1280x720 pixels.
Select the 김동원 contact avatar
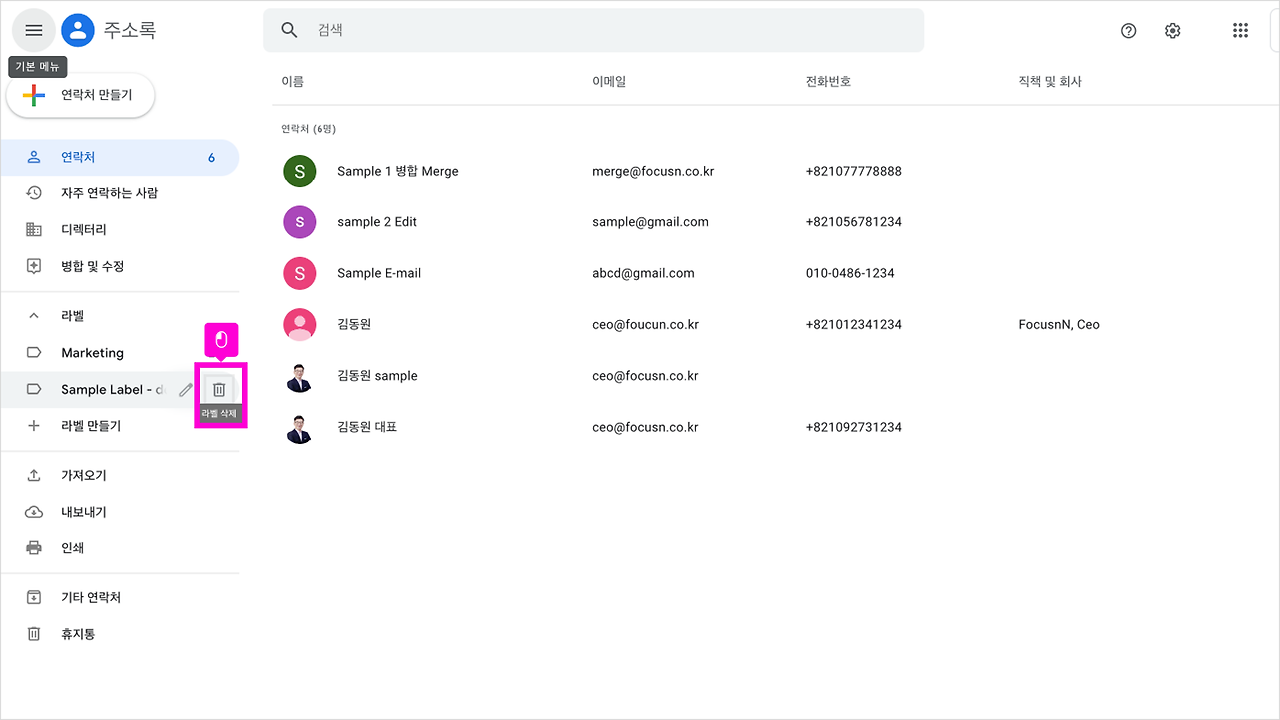299,324
